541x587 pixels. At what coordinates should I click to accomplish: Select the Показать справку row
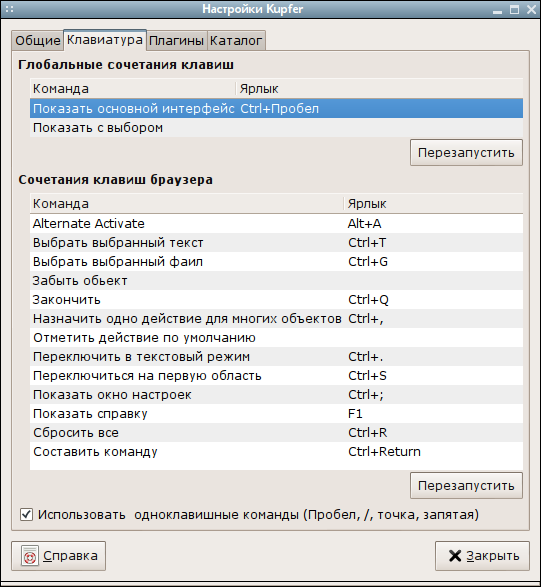(x=276, y=414)
